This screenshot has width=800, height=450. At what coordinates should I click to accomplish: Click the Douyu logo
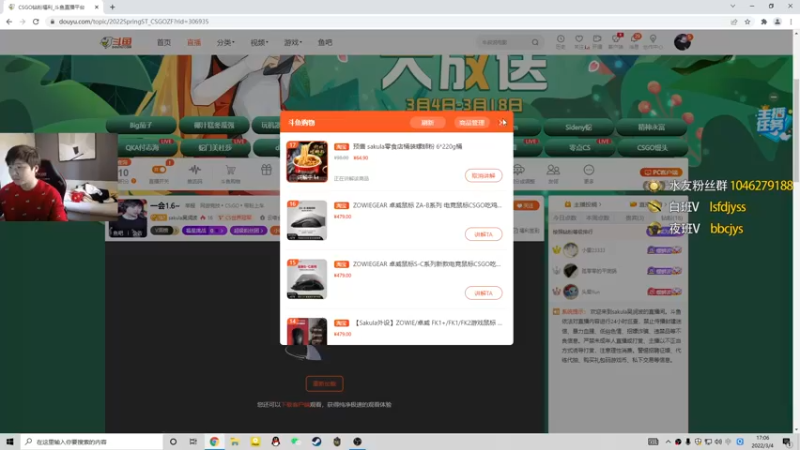click(x=116, y=42)
